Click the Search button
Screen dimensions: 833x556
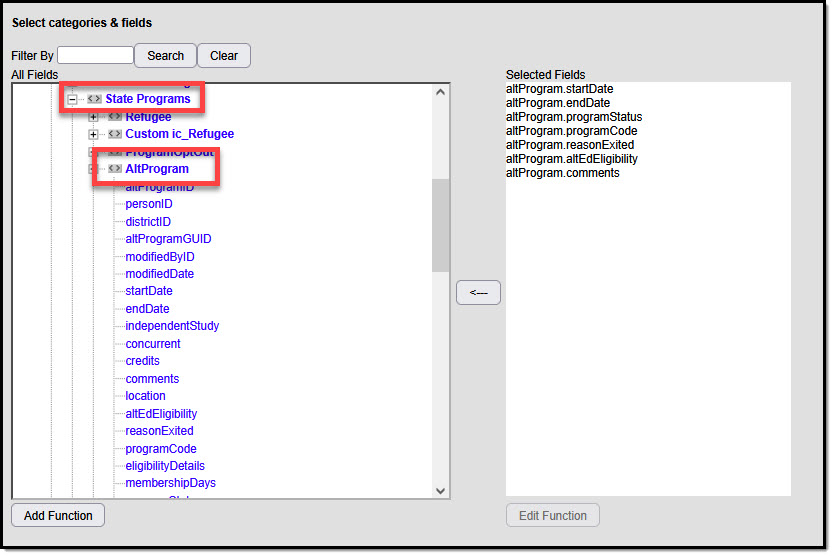[x=165, y=56]
